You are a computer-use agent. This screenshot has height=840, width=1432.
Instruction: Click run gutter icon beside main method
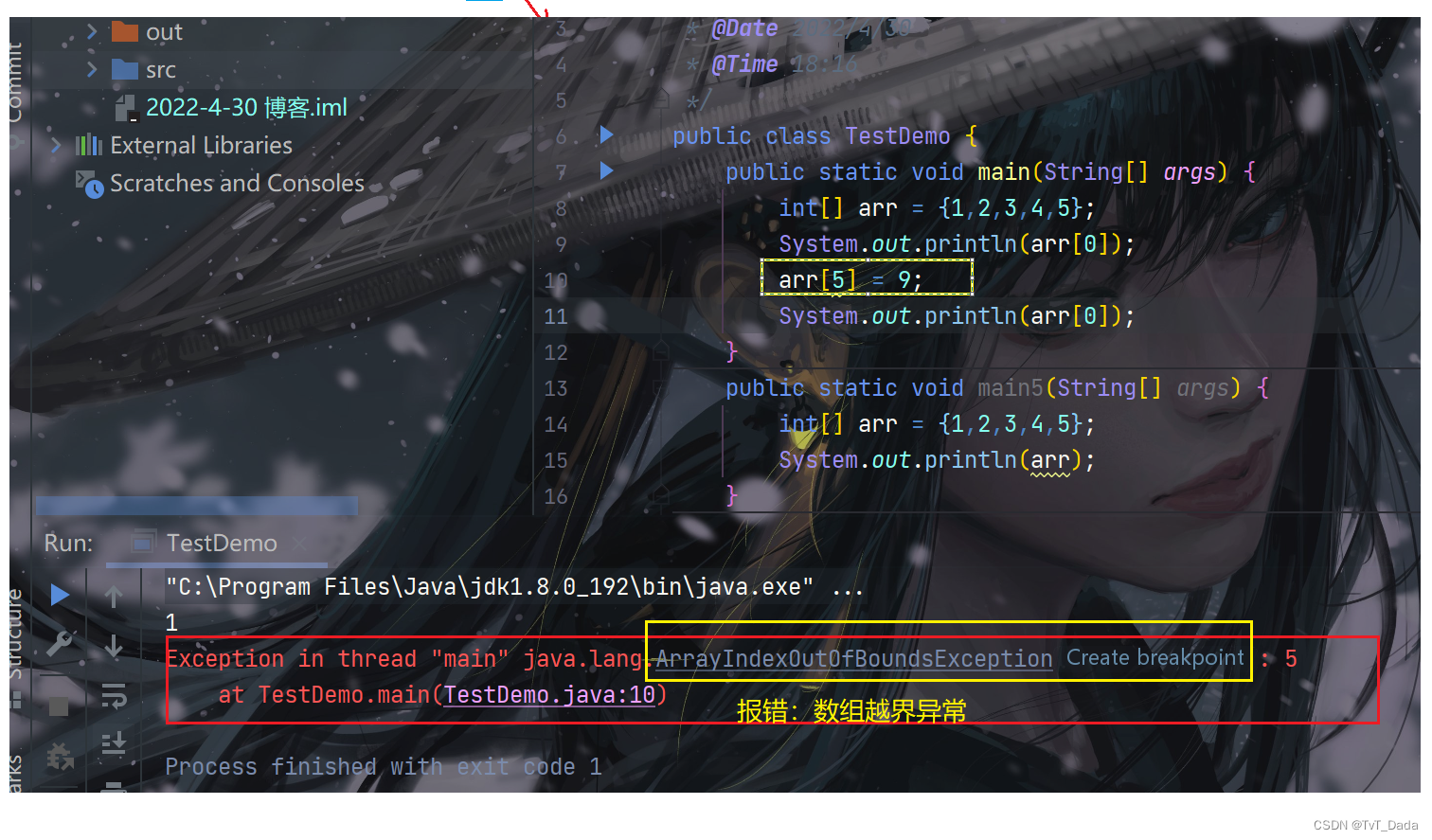607,171
